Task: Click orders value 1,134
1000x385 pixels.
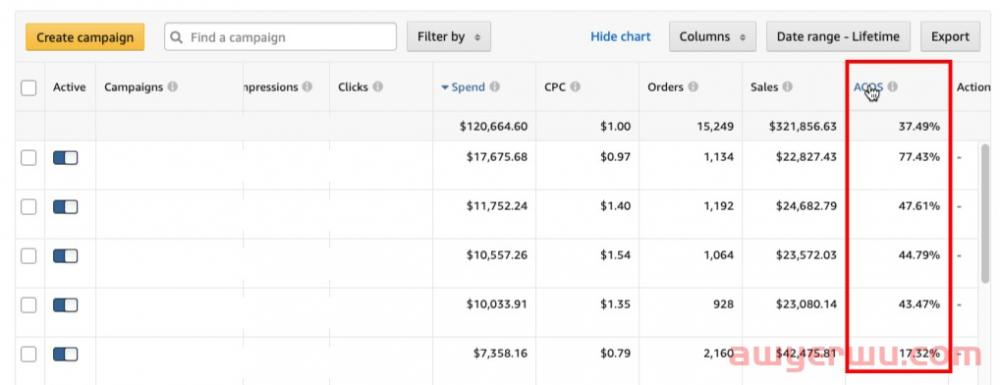Action: point(719,157)
